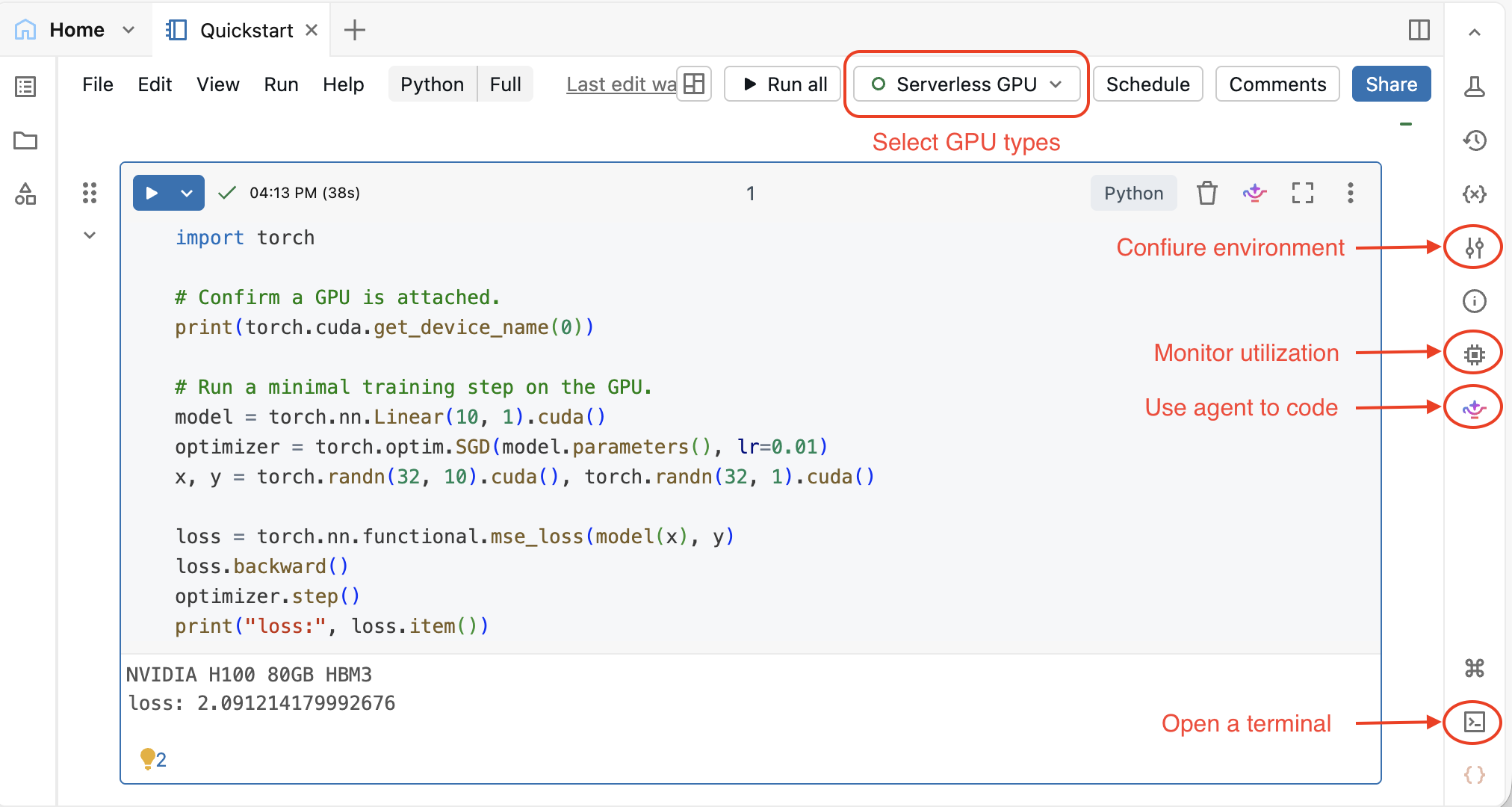Viewport: 1512px width, 807px height.
Task: Click the Schedule button
Action: [1148, 84]
